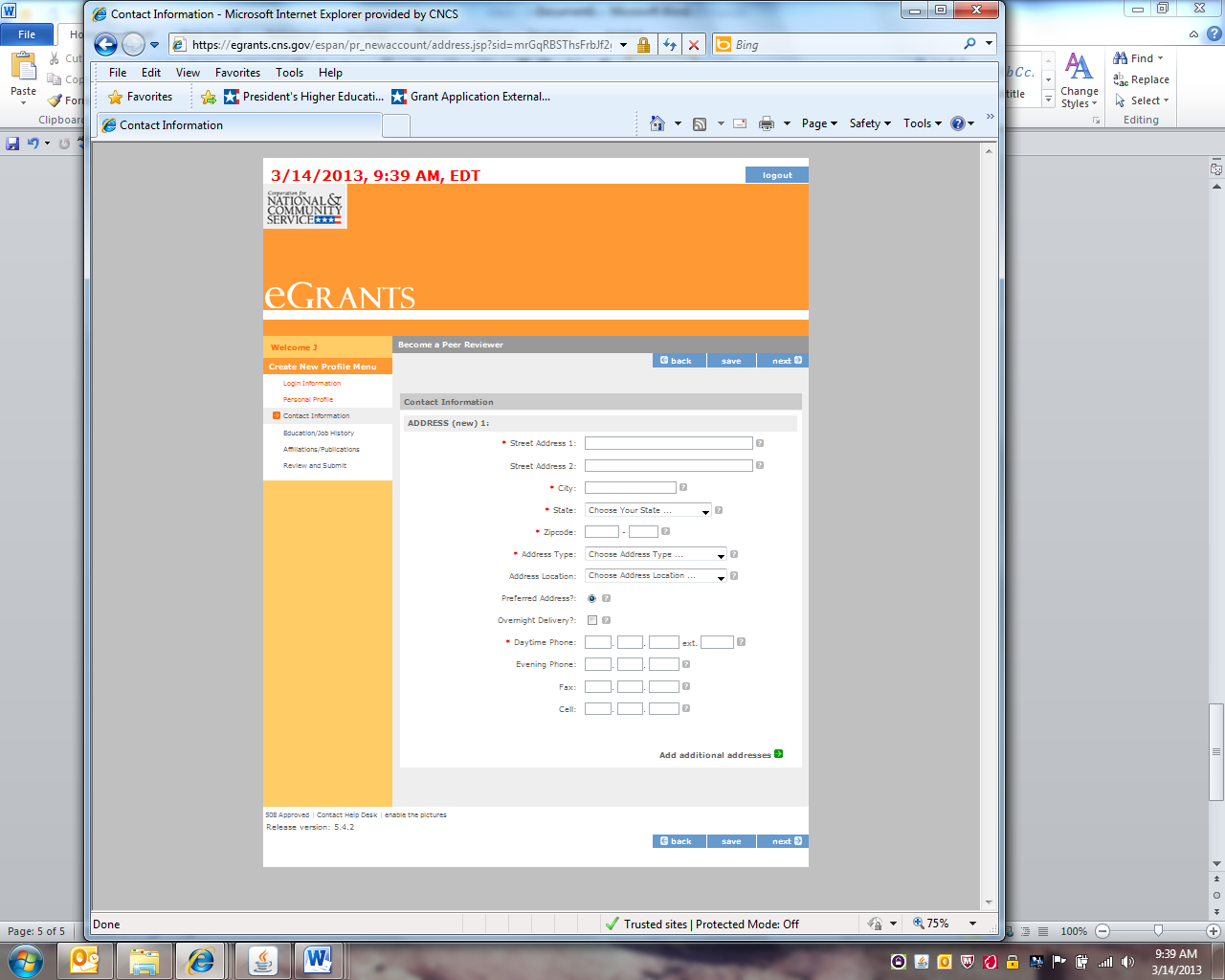Click the help icon beside Street Address 1
The image size is (1225, 980).
click(760, 443)
